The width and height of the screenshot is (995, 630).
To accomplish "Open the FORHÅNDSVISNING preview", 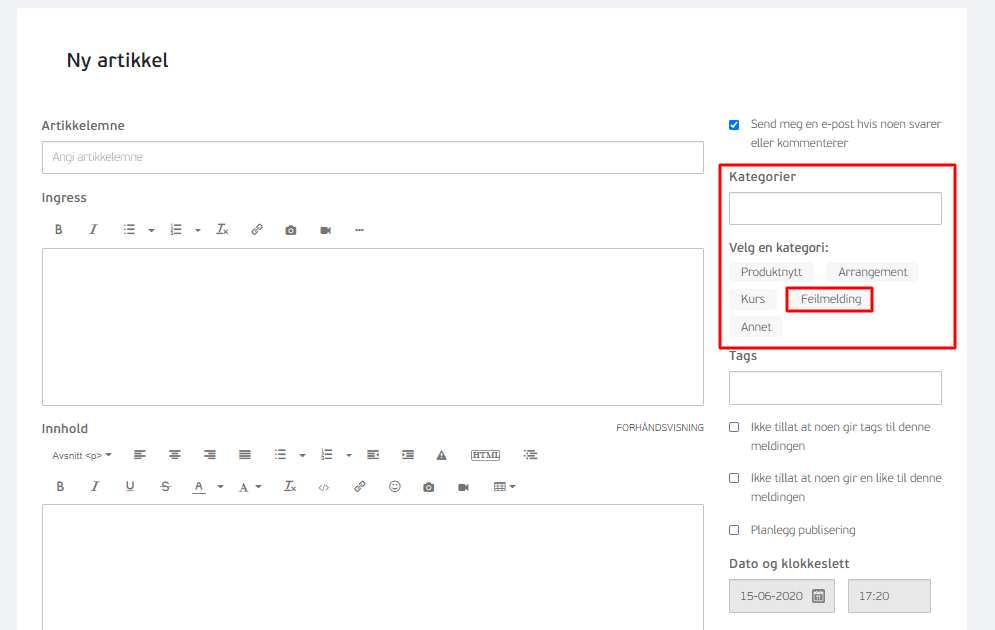I will click(660, 428).
